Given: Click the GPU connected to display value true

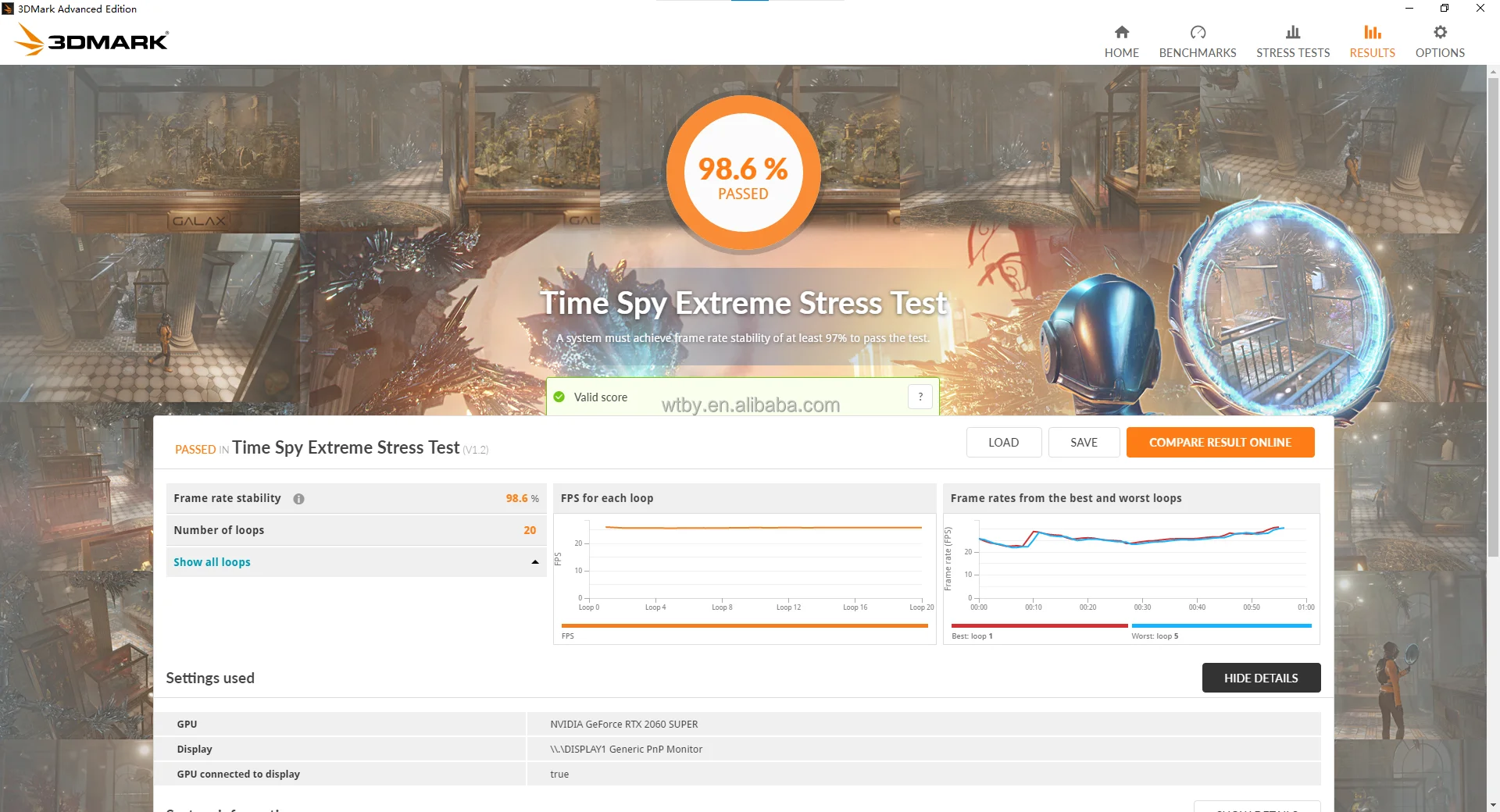Looking at the screenshot, I should (559, 775).
